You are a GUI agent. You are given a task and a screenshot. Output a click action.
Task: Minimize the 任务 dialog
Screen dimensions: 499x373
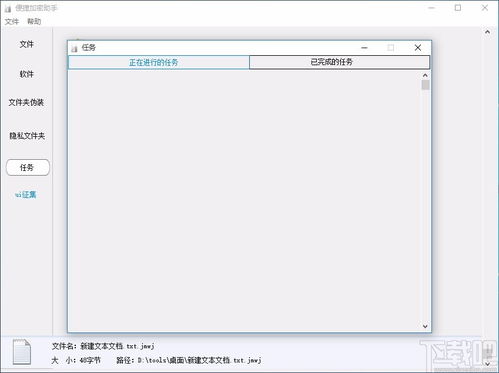[364, 48]
